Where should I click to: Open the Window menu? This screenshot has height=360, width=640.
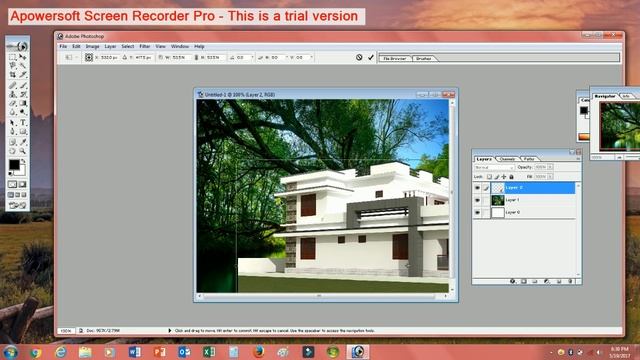pos(180,47)
